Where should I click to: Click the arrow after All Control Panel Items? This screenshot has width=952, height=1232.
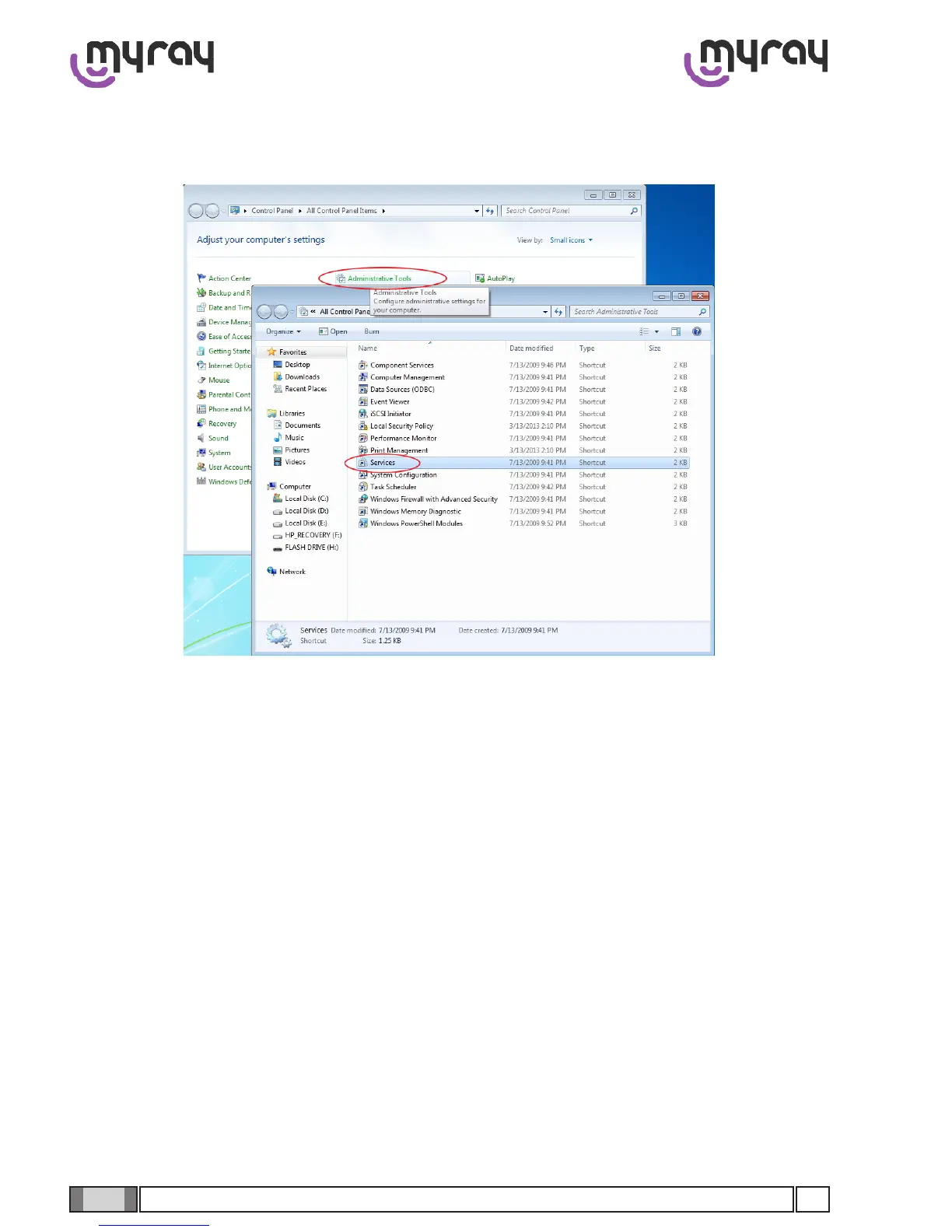[383, 211]
